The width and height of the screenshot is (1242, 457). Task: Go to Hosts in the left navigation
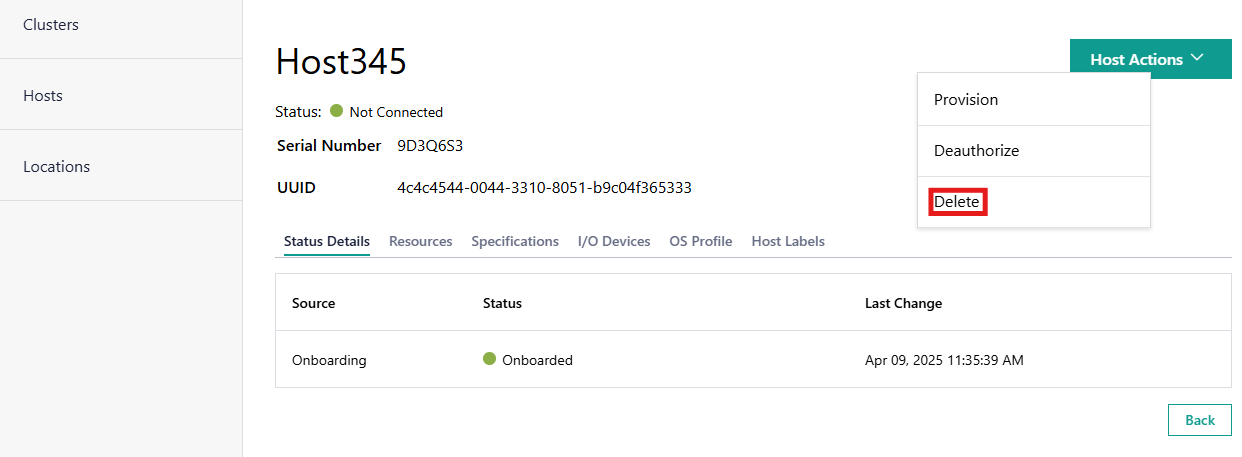[43, 96]
